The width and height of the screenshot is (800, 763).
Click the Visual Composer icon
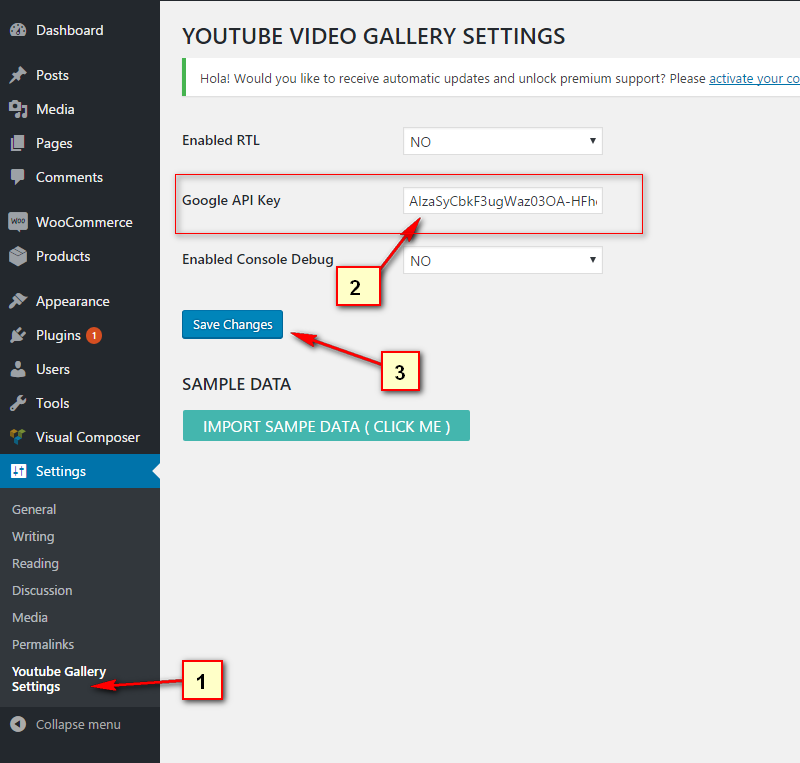click(x=18, y=438)
